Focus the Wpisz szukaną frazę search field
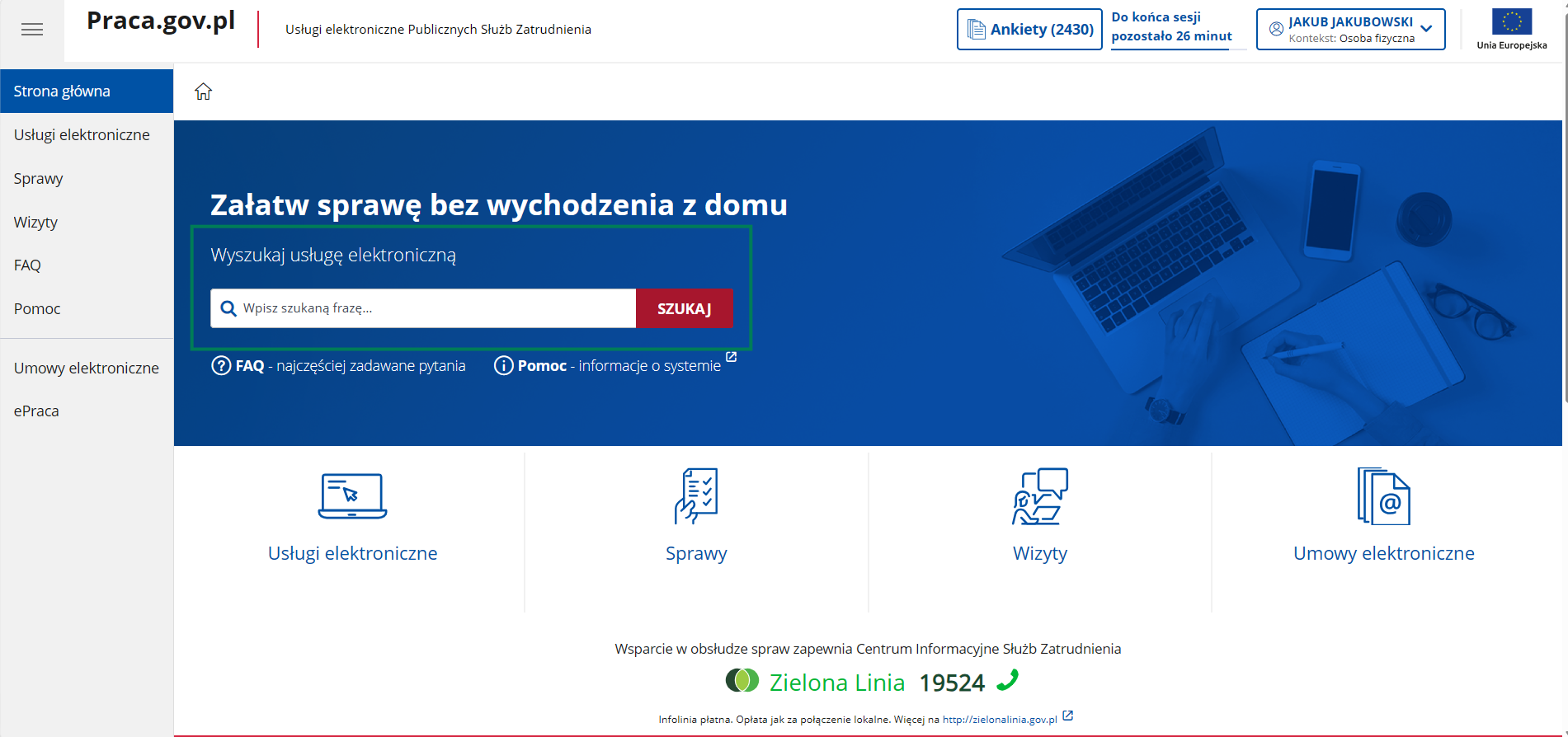The width and height of the screenshot is (1568, 737). 423,308
